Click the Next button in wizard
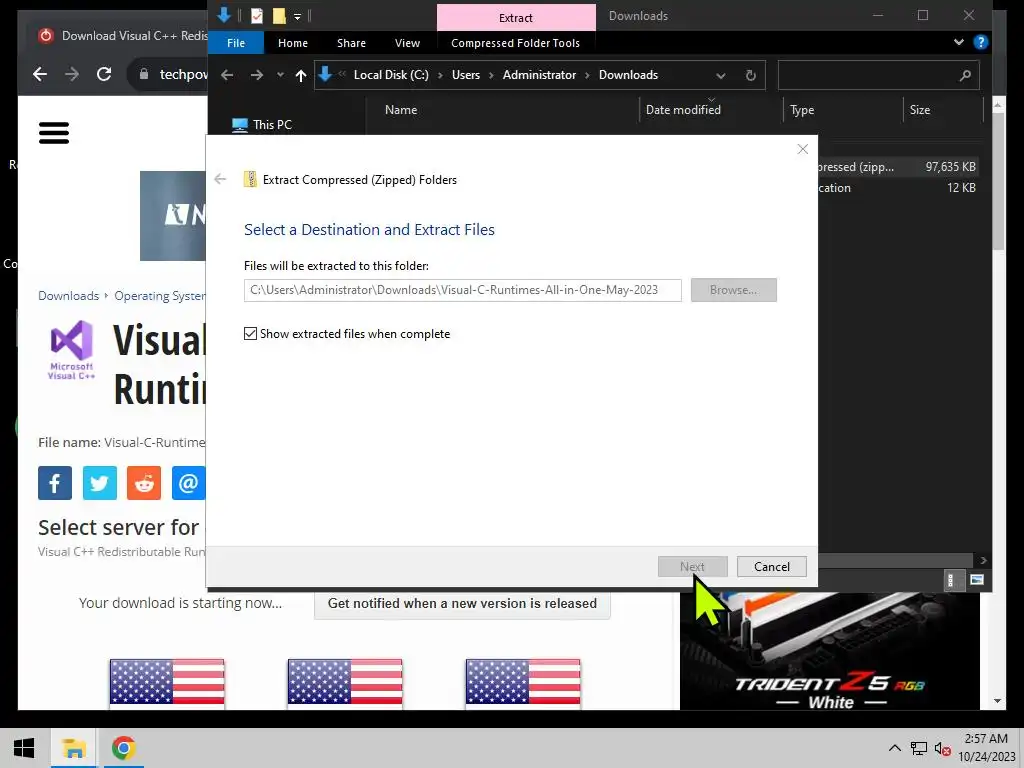The width and height of the screenshot is (1024, 768). pyautogui.click(x=692, y=566)
